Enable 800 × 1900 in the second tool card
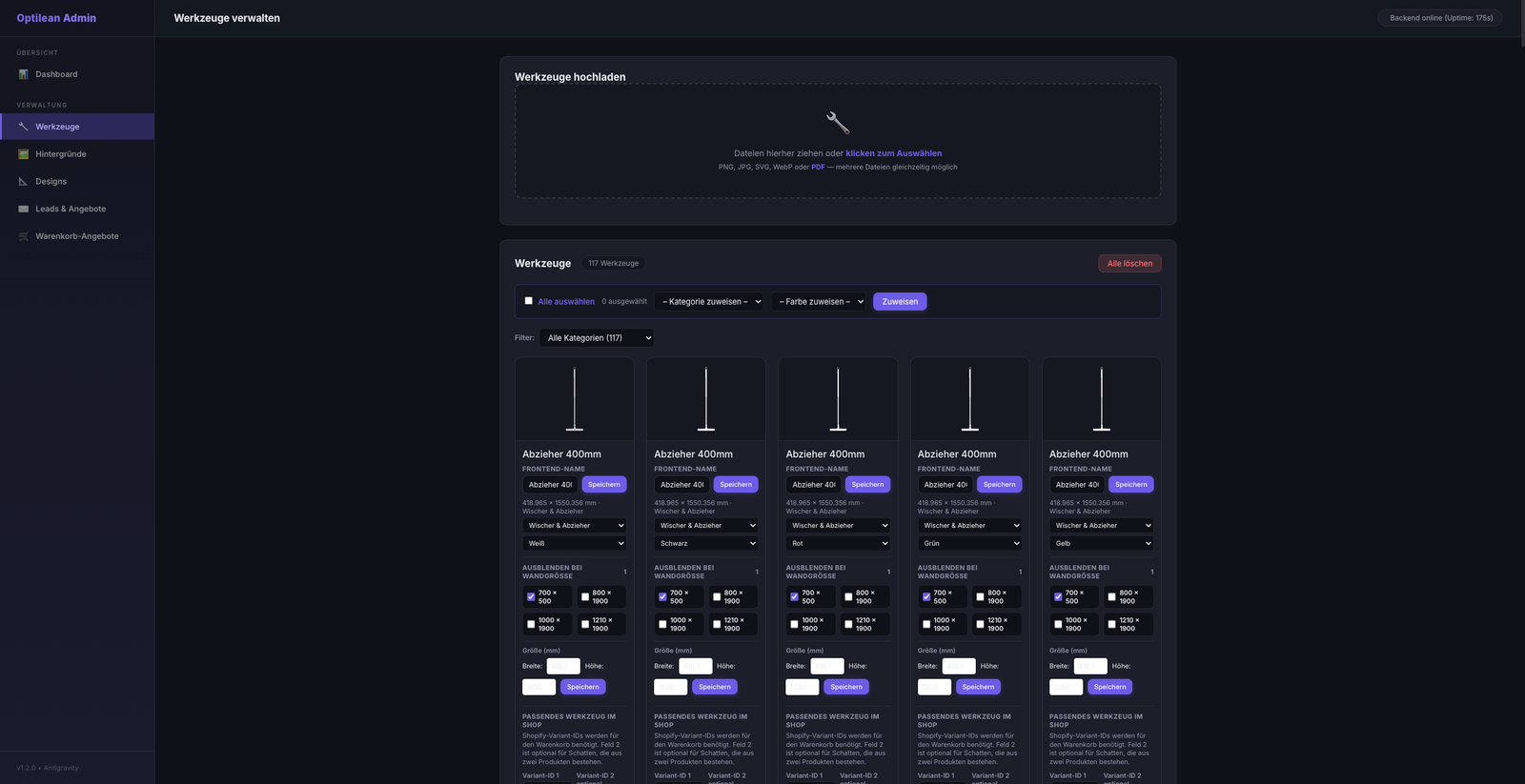Viewport: 1525px width, 784px height. click(717, 597)
